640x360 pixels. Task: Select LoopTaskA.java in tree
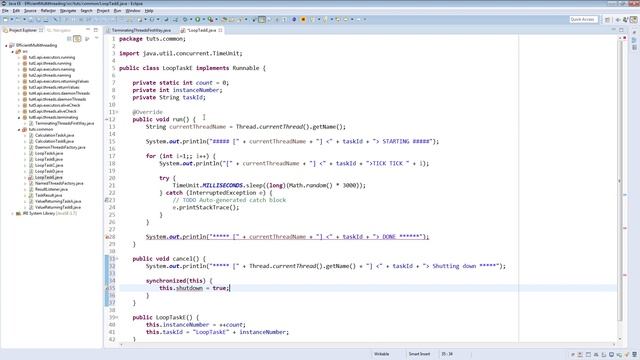pyautogui.click(x=49, y=153)
